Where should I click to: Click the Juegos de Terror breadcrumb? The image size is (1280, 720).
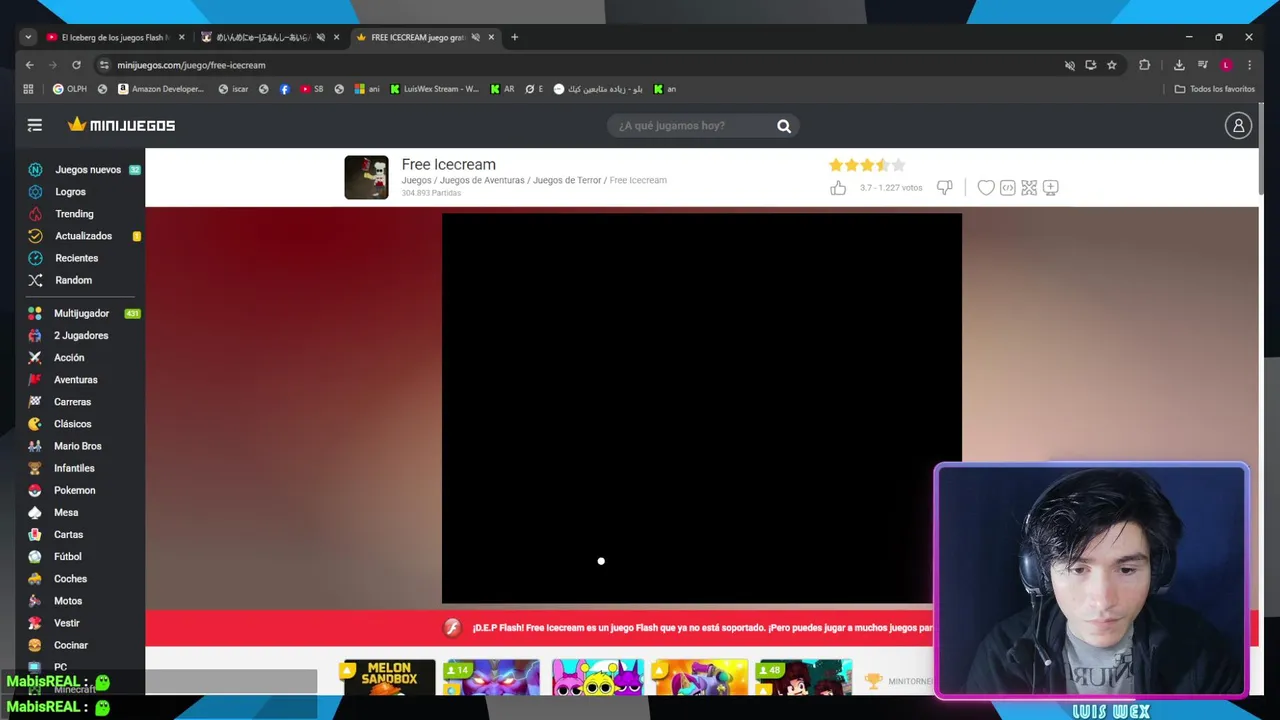[567, 180]
